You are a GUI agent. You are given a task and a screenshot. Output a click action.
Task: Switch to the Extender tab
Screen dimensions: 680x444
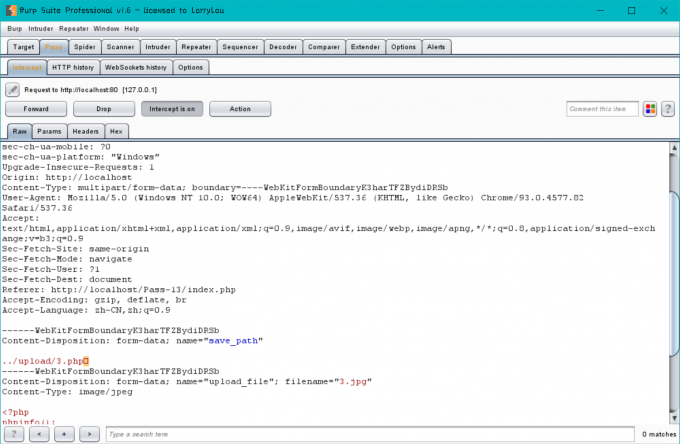(x=365, y=47)
